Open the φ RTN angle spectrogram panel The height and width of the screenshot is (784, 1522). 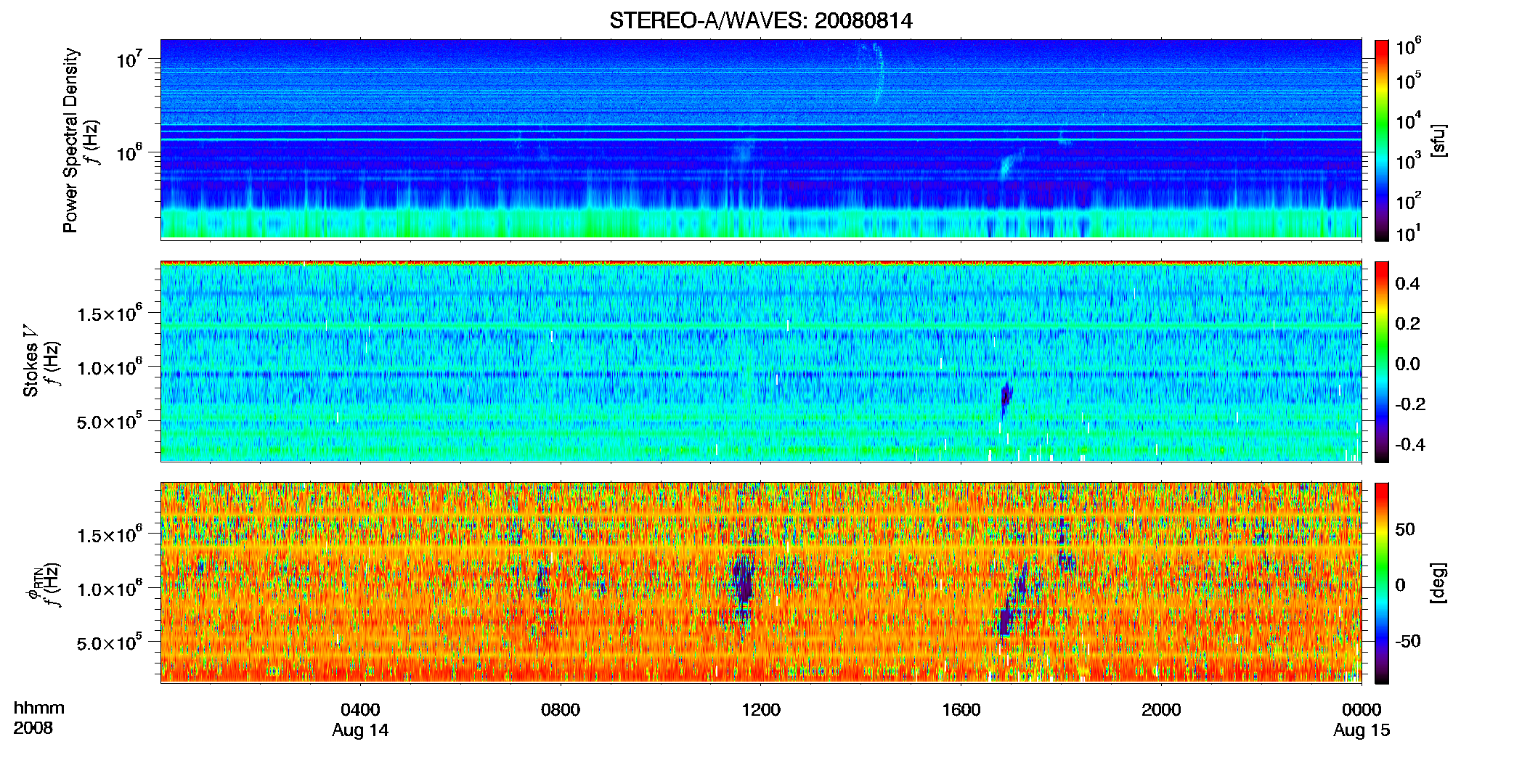click(x=761, y=582)
